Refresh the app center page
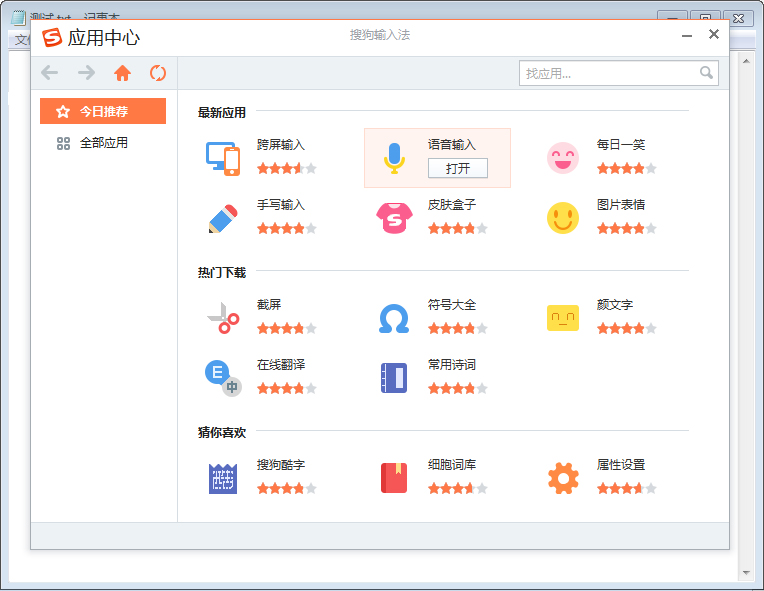This screenshot has height=591, width=764. click(x=158, y=73)
